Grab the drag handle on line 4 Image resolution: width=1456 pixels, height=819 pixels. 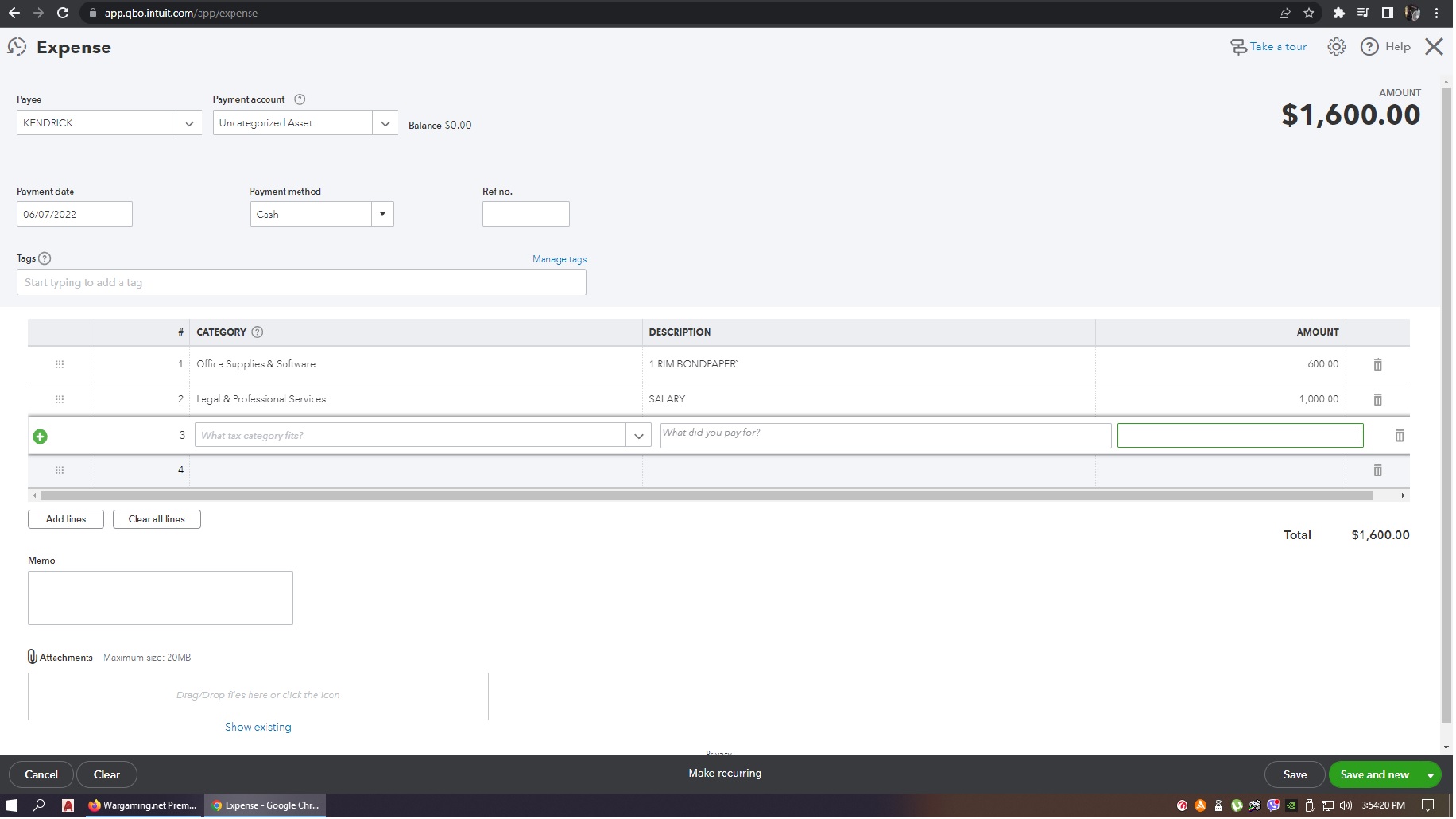point(60,472)
